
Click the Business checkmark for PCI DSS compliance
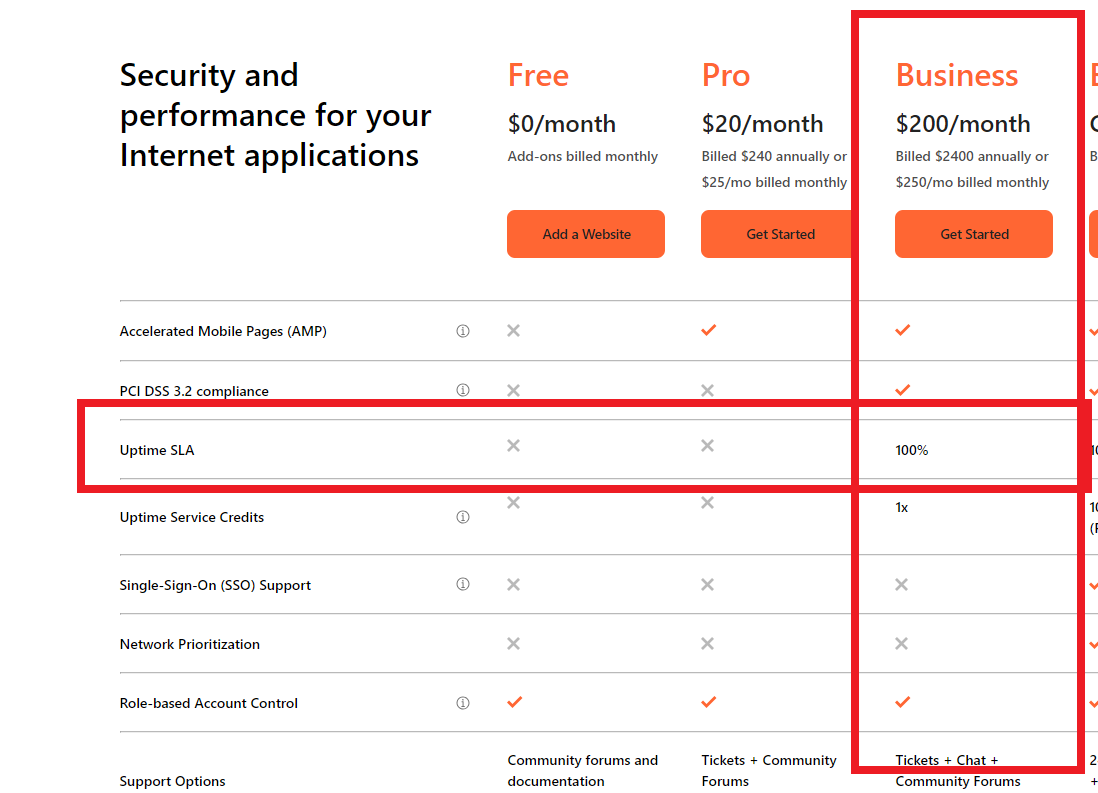(x=902, y=390)
